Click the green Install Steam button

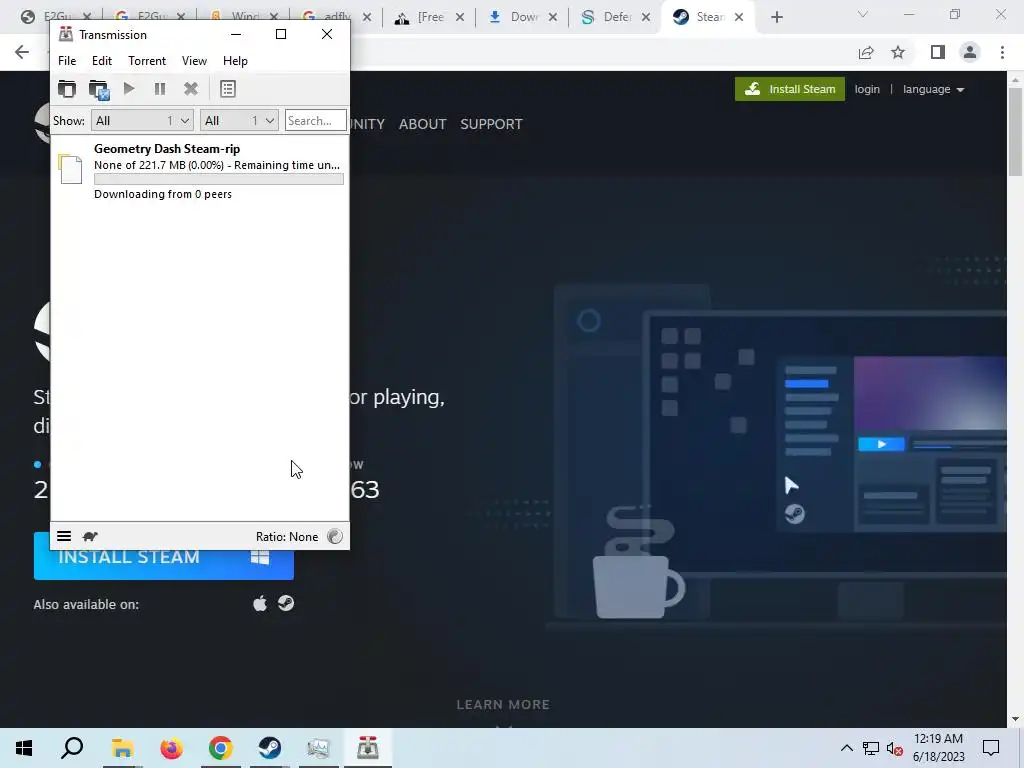coord(790,89)
